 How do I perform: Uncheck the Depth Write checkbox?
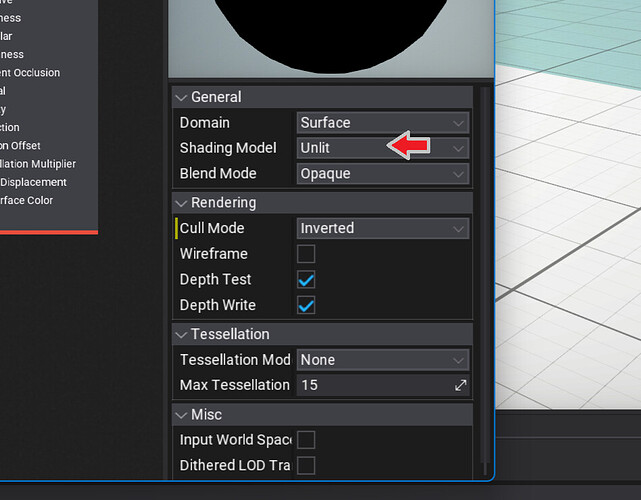pyautogui.click(x=306, y=305)
